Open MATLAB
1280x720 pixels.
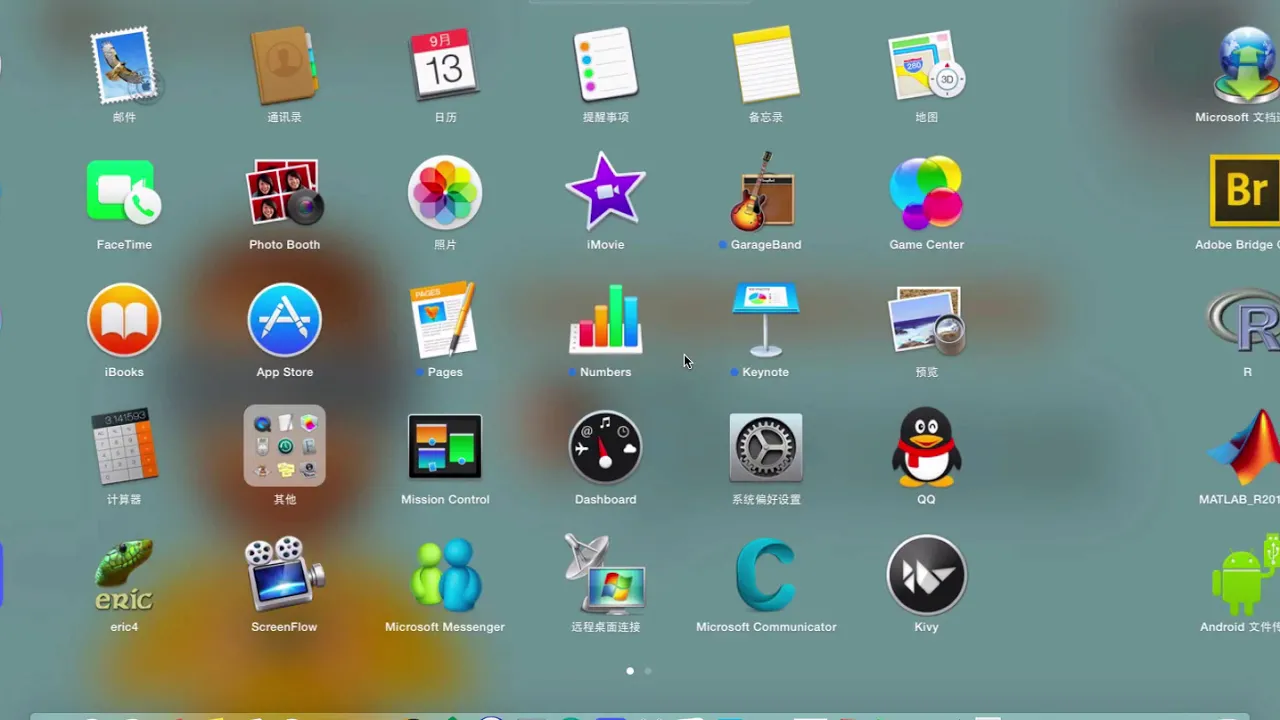(1245, 447)
